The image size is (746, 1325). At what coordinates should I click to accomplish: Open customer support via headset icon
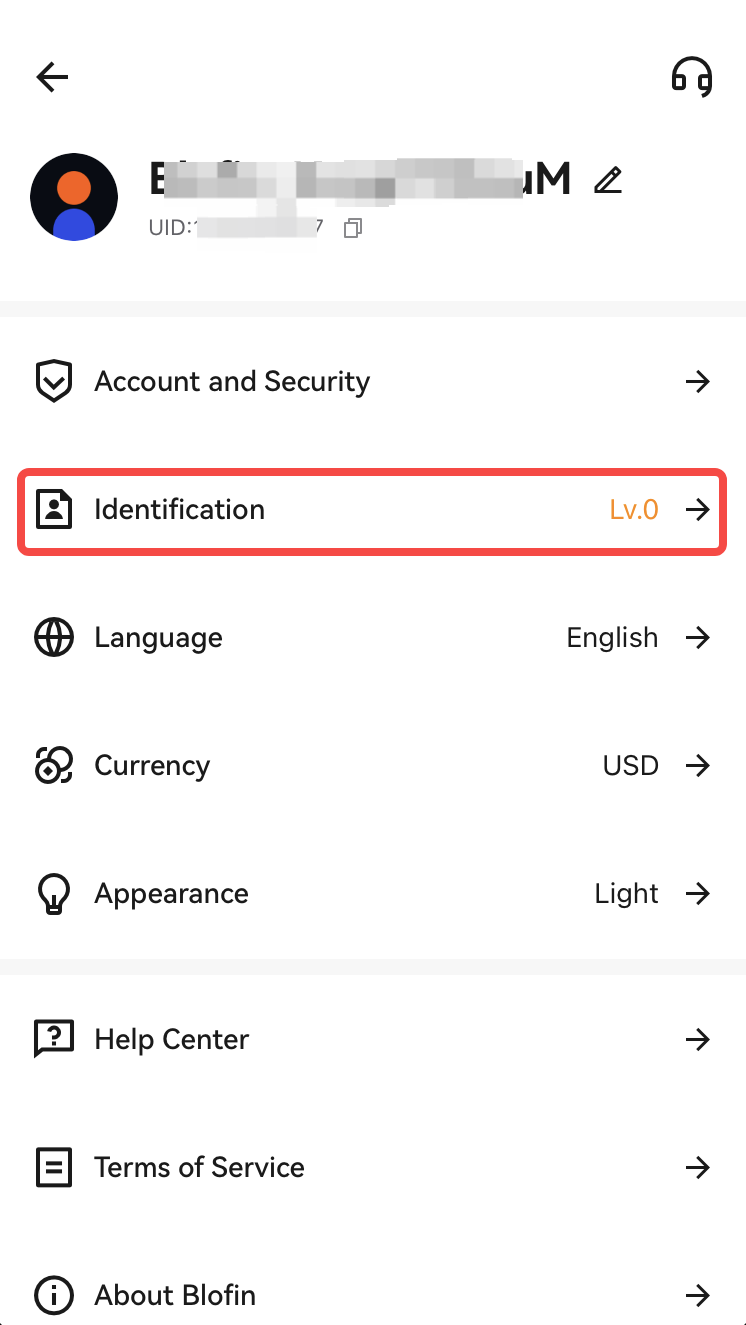click(693, 76)
